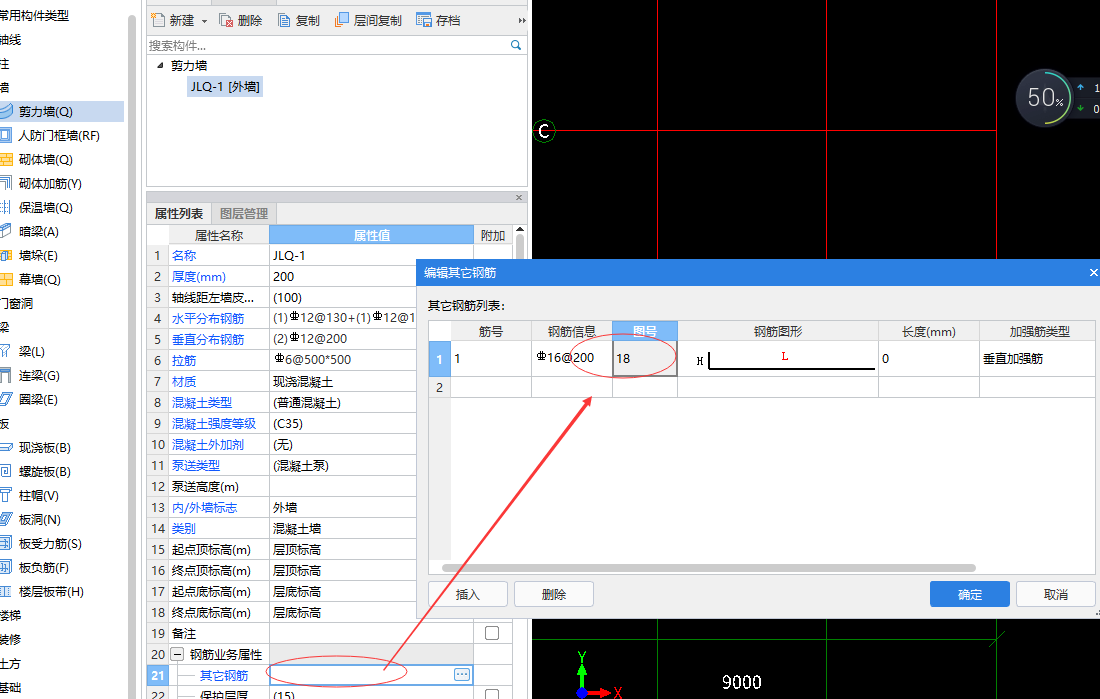Click the 厚度(mm) property name
Image resolution: width=1100 pixels, height=699 pixels.
click(x=199, y=277)
